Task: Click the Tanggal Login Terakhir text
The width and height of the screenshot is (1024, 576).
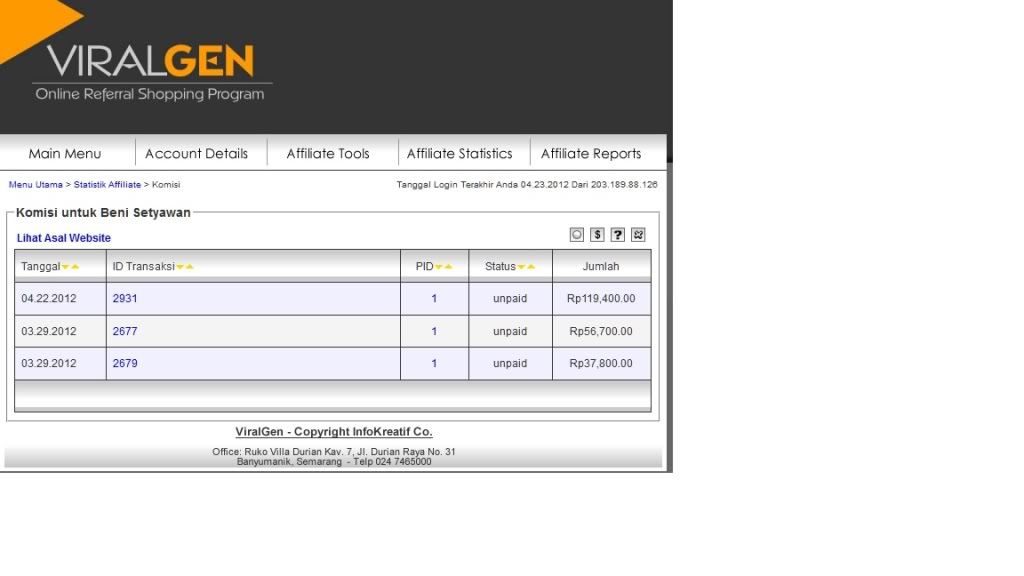Action: tap(527, 185)
